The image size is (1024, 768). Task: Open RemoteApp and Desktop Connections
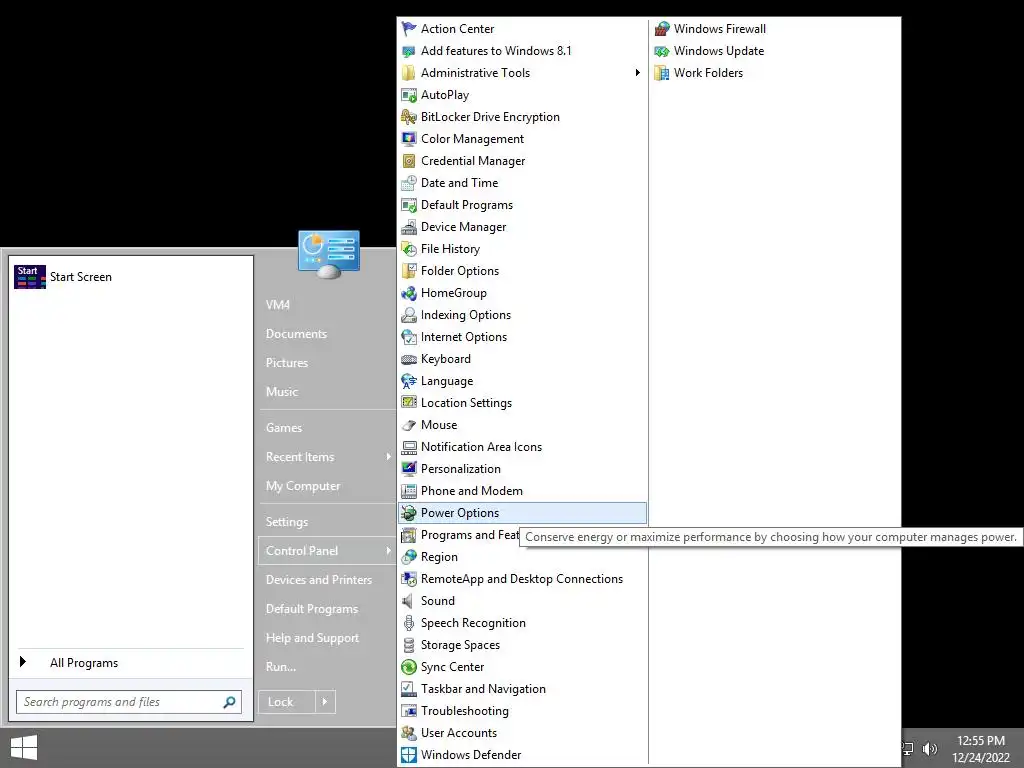tap(522, 579)
